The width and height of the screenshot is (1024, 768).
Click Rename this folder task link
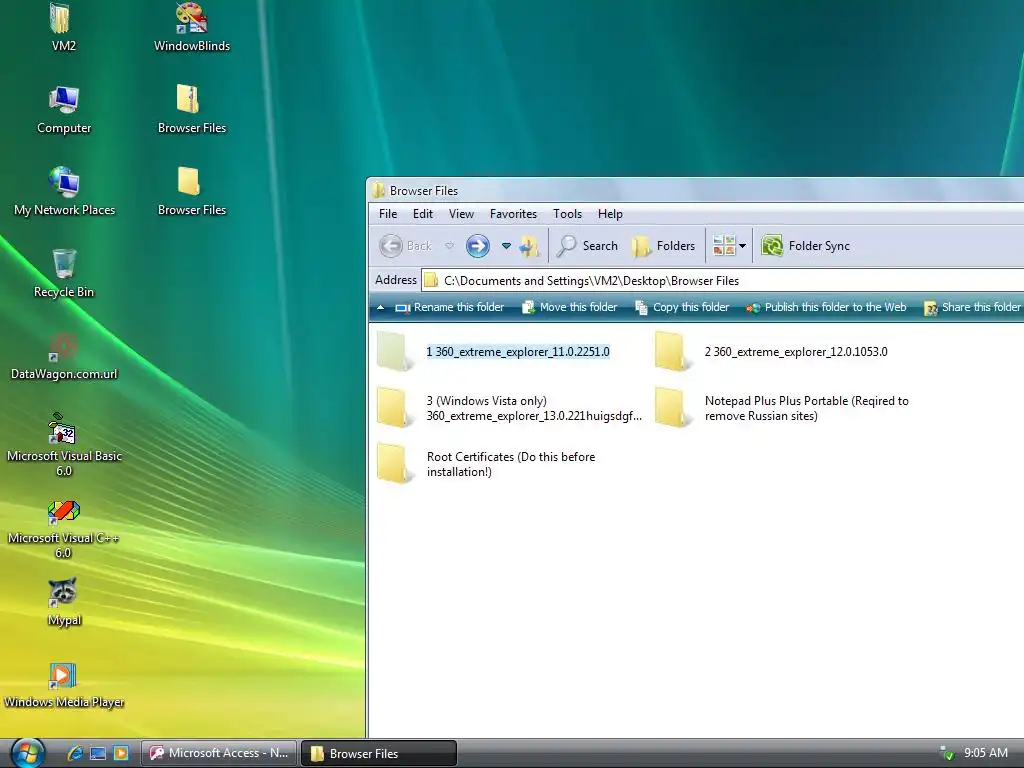(x=449, y=308)
